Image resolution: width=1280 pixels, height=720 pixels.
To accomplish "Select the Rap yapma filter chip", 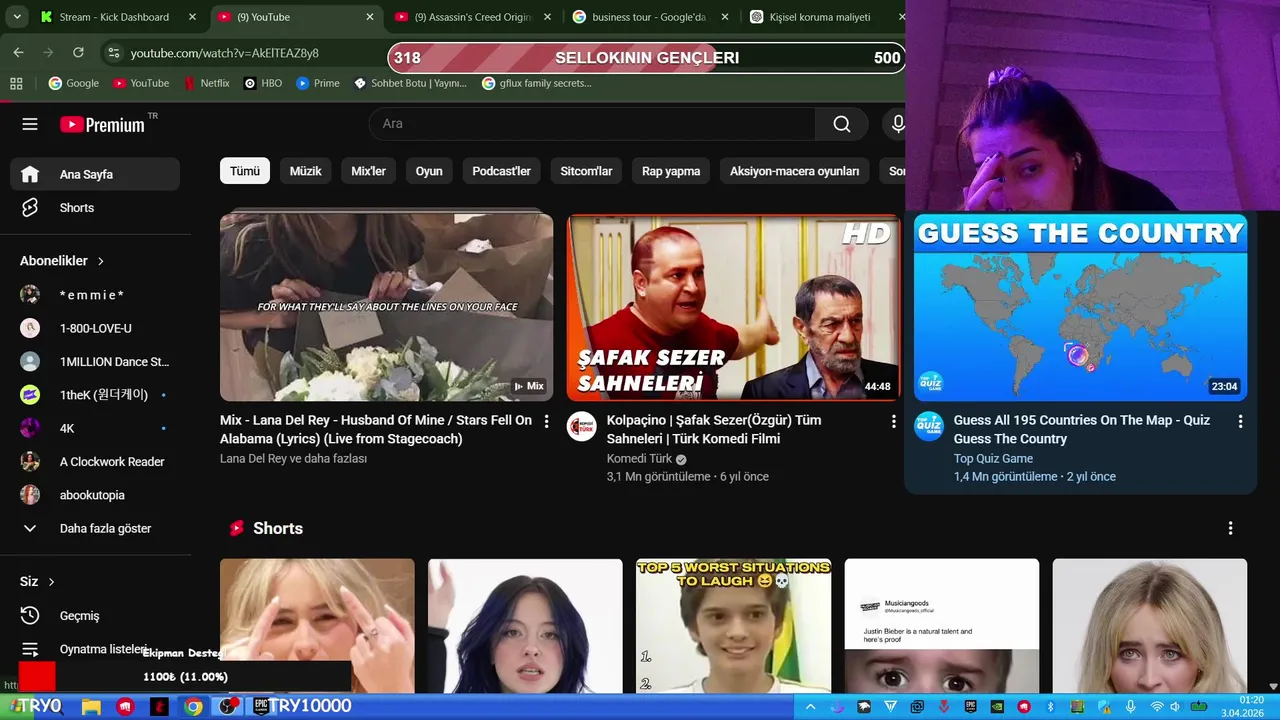I will tap(671, 171).
